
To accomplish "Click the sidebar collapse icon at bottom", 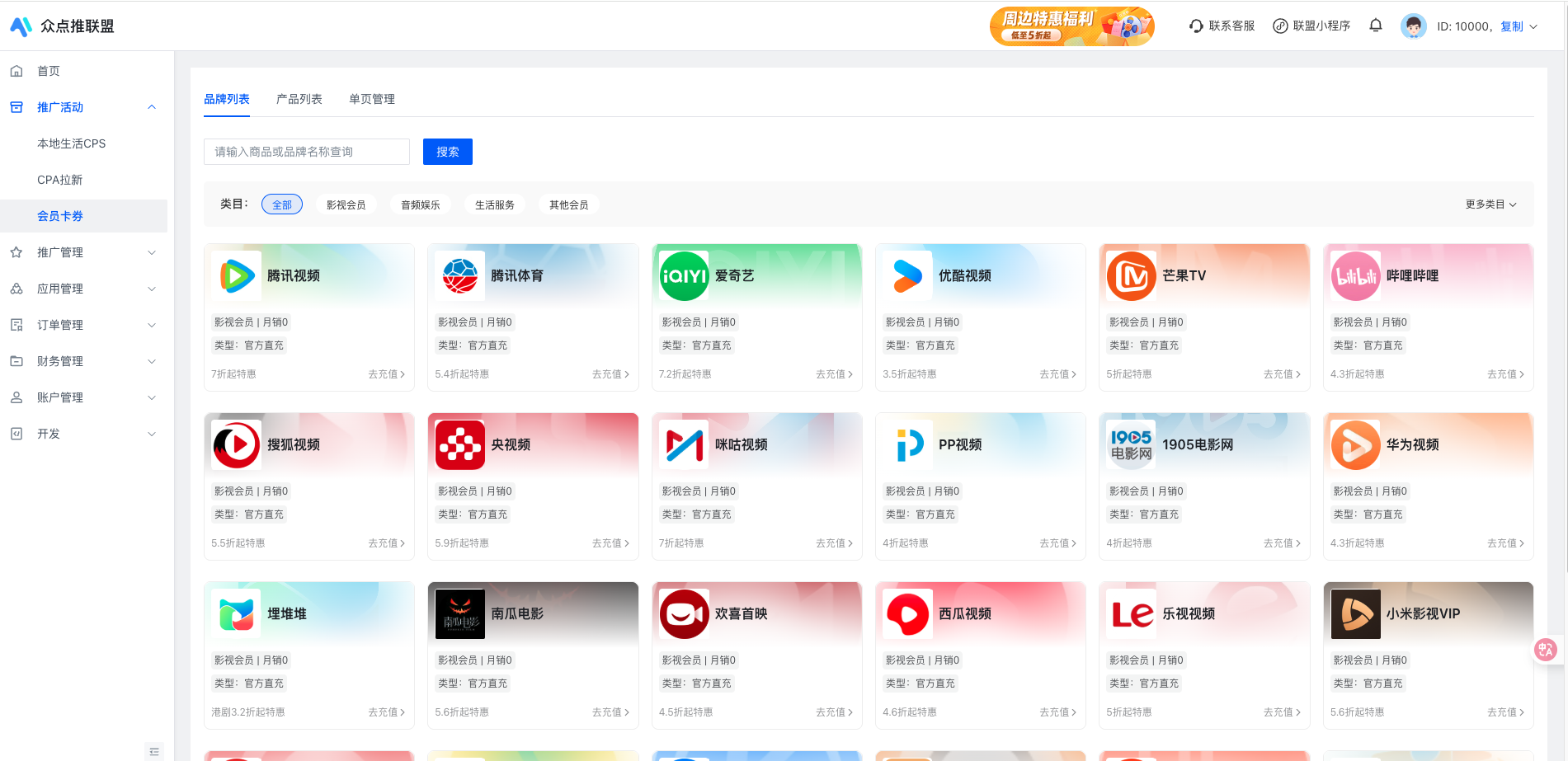I will click(154, 751).
